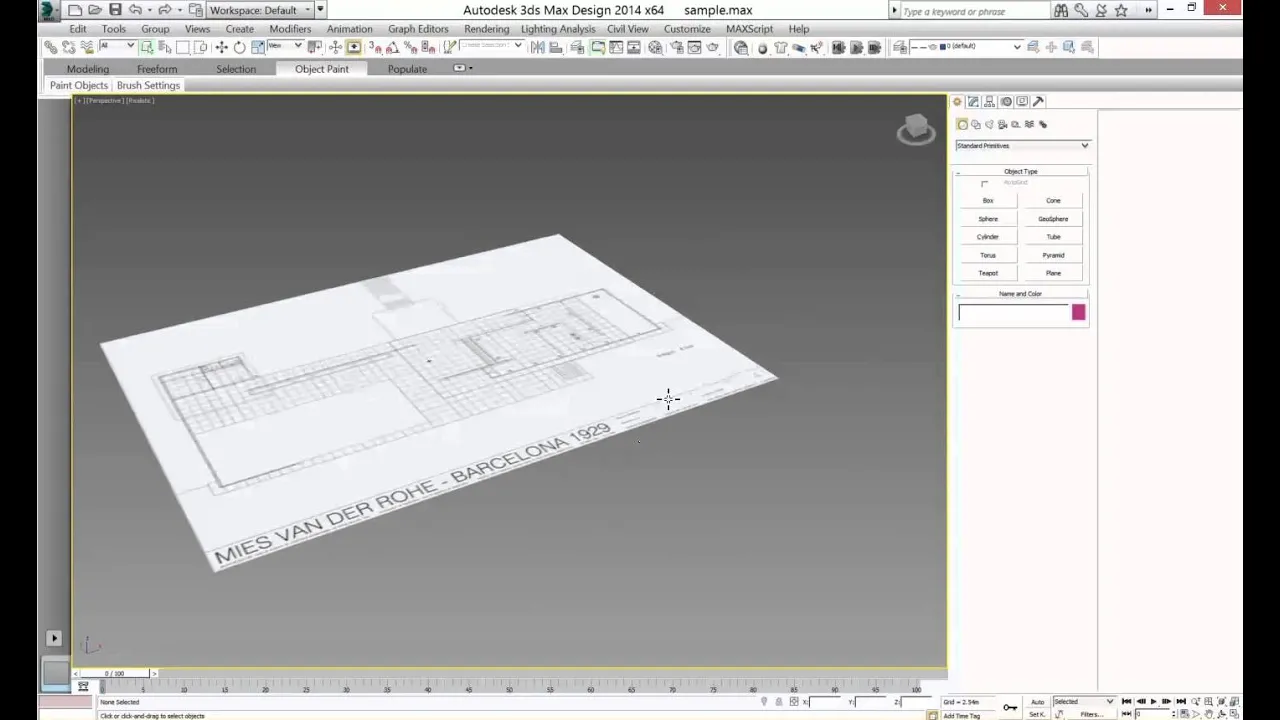Open the Display panel tab icon
1280x720 pixels.
(1022, 101)
